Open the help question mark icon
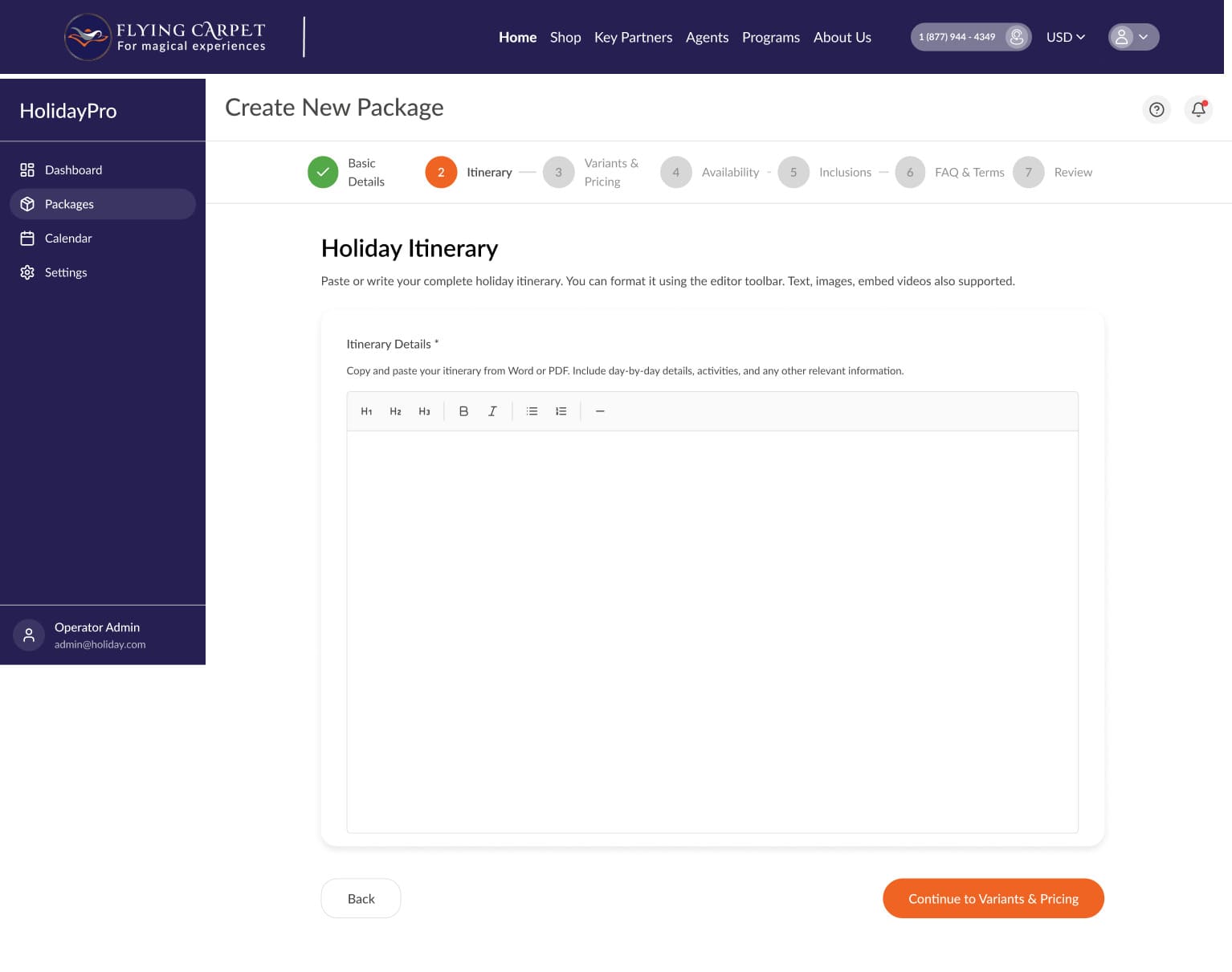This screenshot has width=1232, height=972. [x=1157, y=109]
